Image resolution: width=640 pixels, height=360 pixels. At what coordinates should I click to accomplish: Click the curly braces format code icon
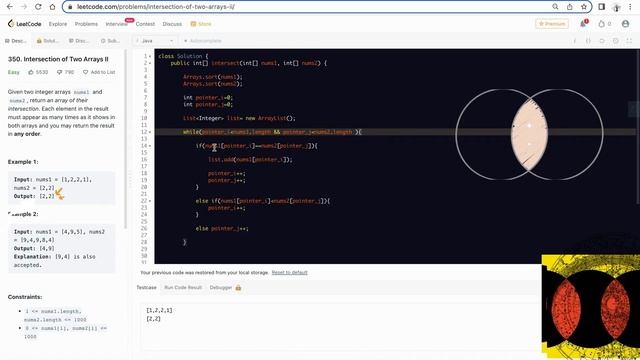pyautogui.click(x=588, y=41)
